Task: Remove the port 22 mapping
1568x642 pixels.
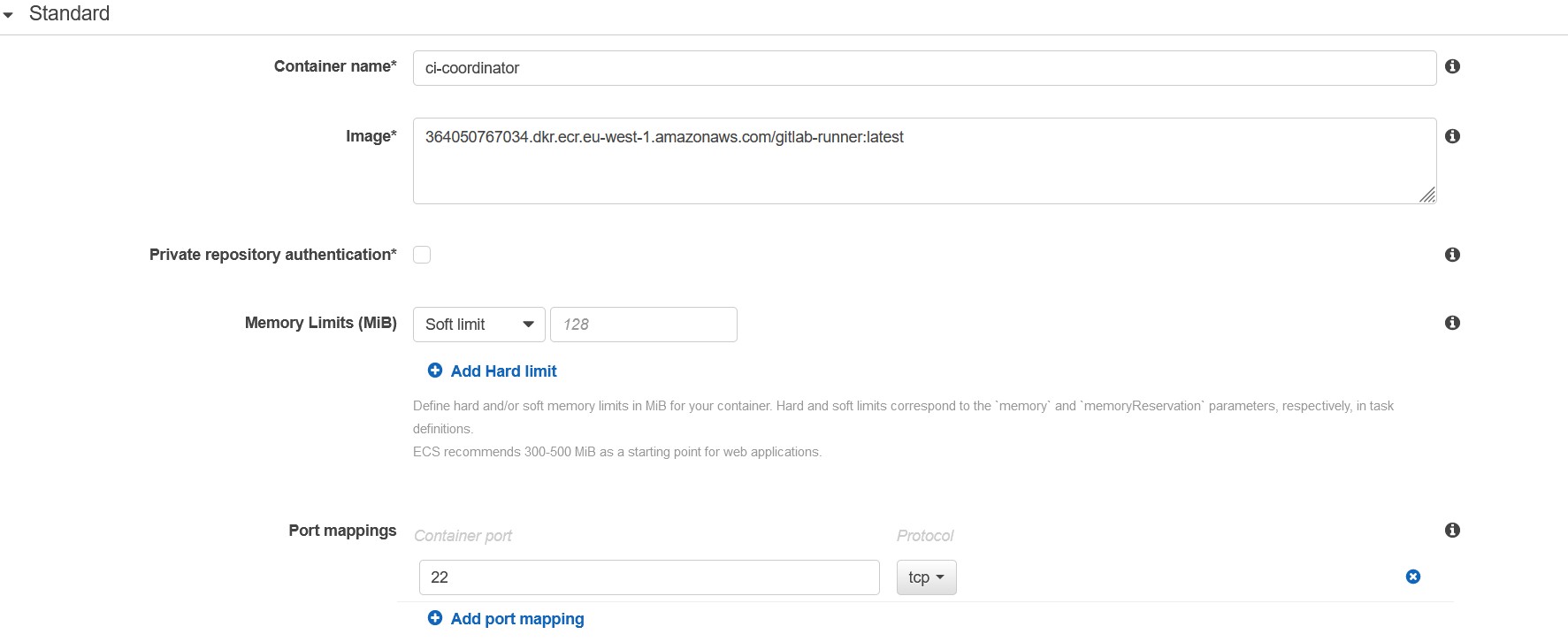Action: coord(1413,577)
